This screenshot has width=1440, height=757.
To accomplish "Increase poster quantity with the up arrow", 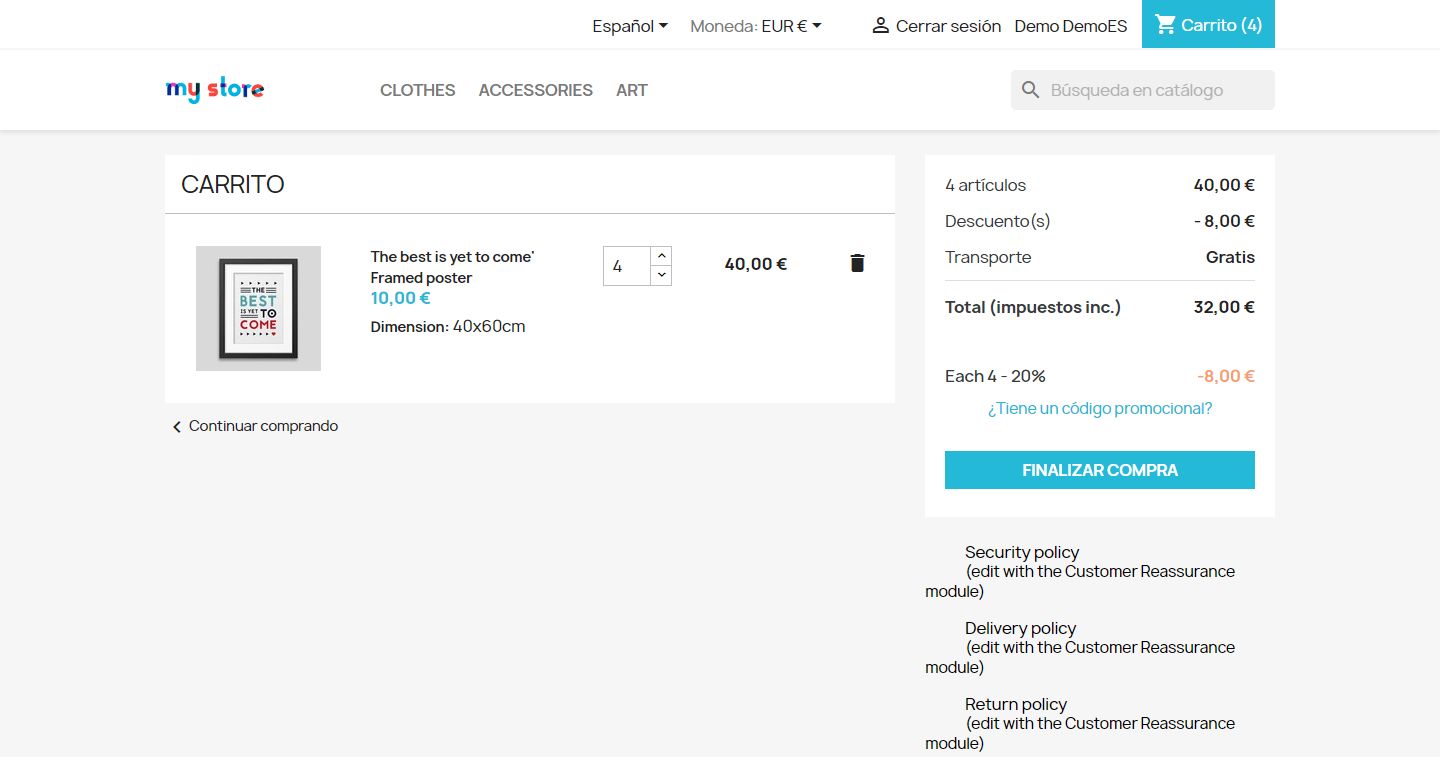I will click(661, 256).
